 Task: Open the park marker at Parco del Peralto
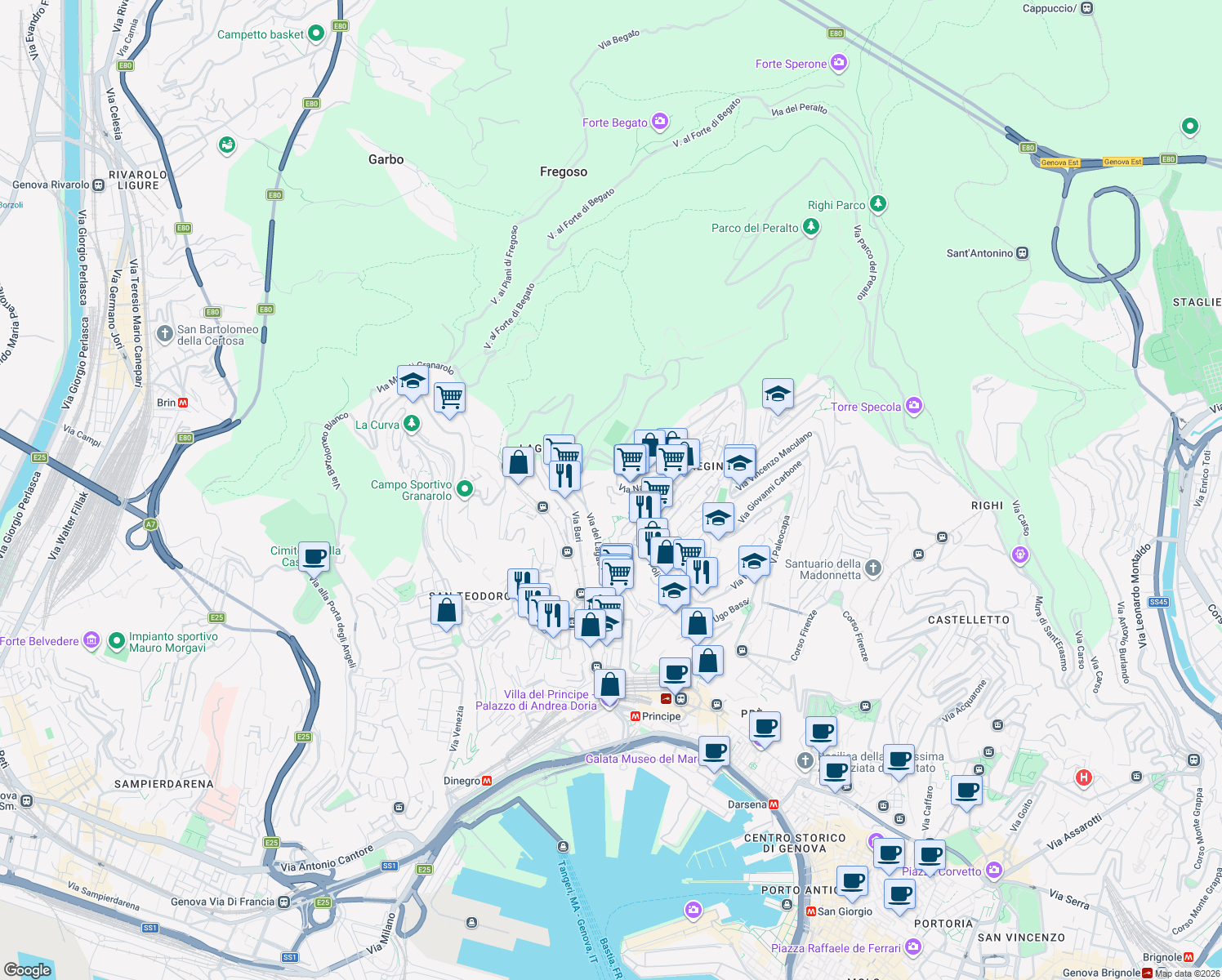coord(809,228)
